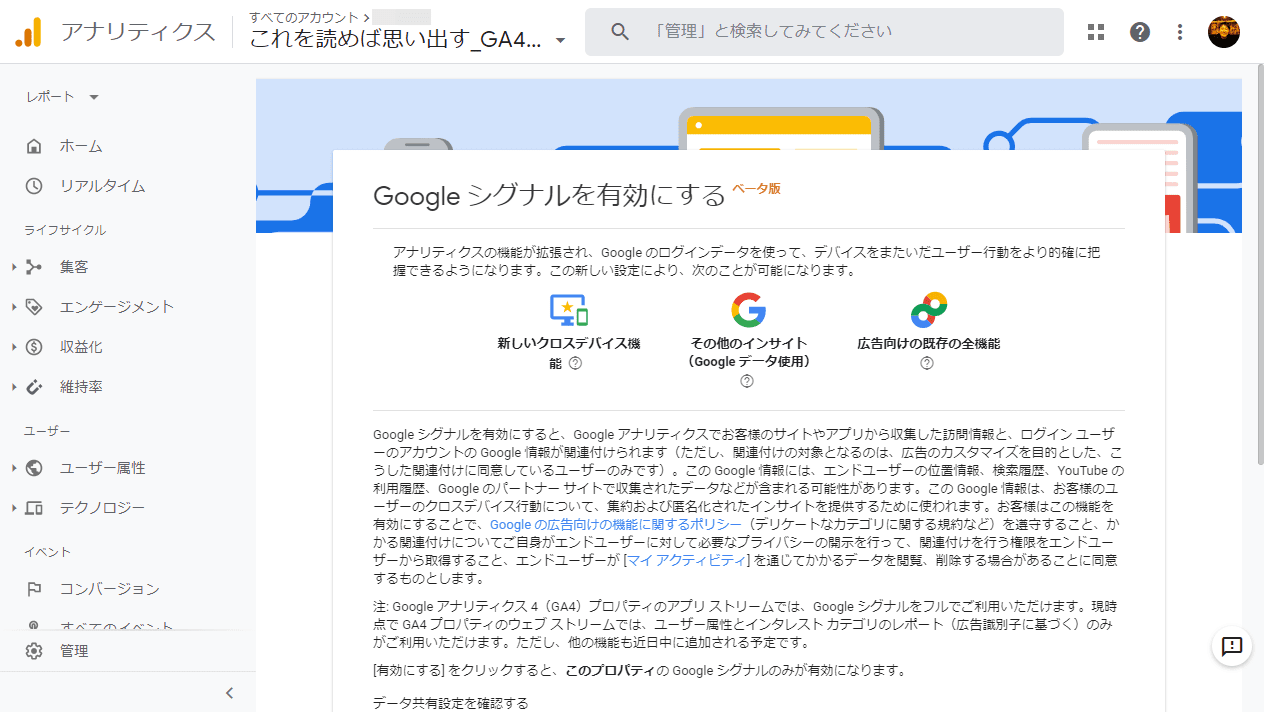The height and width of the screenshot is (712, 1264).
Task: Open the マイ アクティビティ link
Action: coord(688,560)
